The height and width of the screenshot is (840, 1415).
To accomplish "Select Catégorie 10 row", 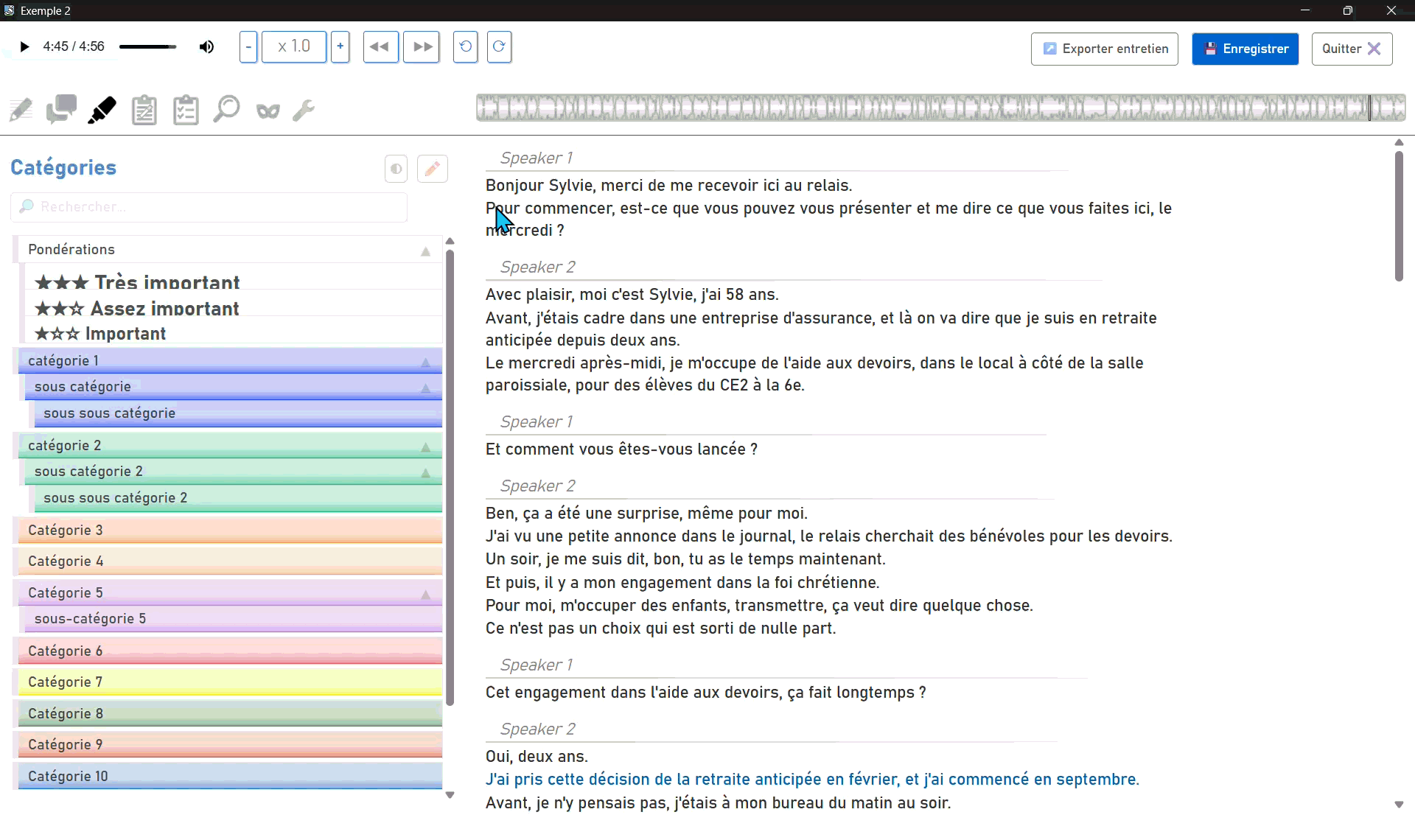I will [230, 777].
